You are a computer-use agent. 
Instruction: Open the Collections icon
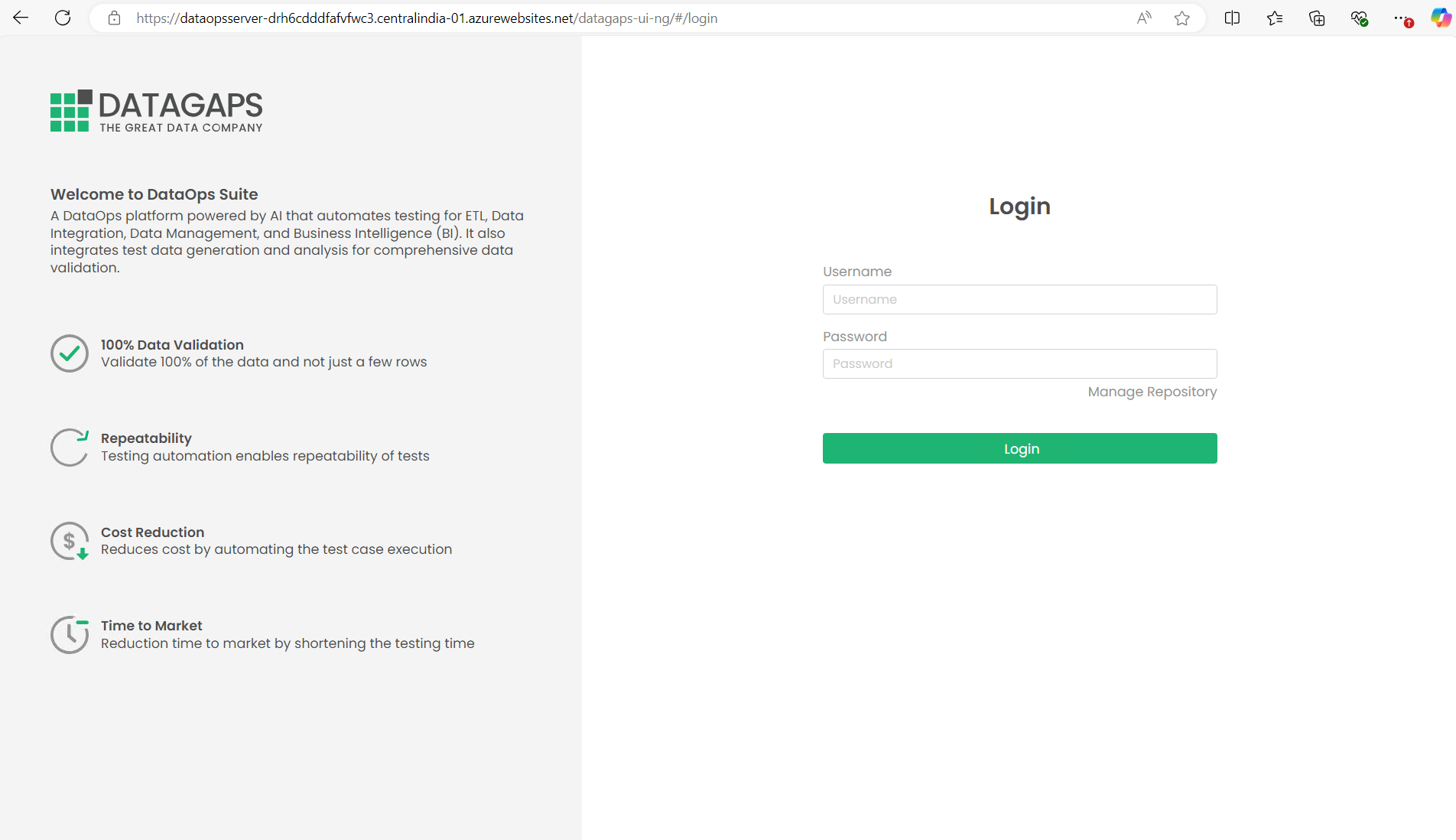click(x=1317, y=18)
